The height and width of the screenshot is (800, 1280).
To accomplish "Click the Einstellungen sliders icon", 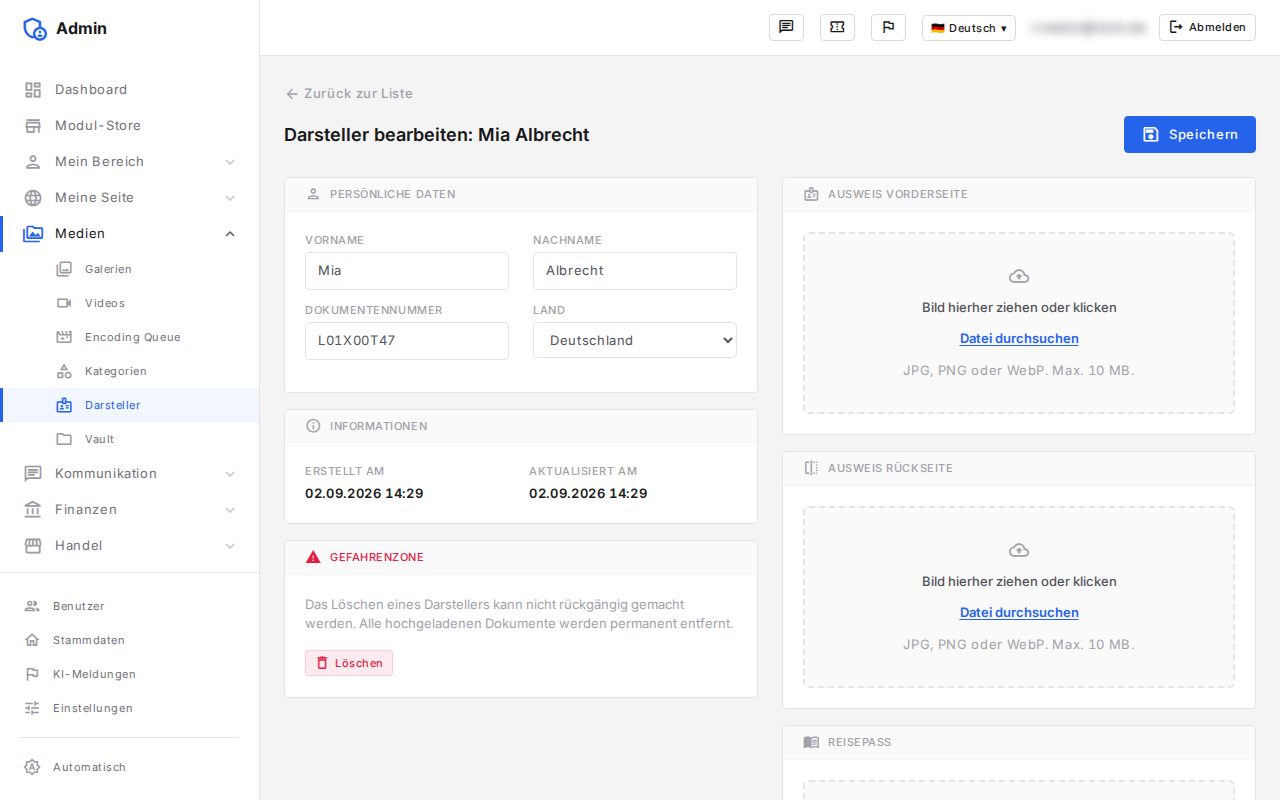I will click(x=32, y=708).
